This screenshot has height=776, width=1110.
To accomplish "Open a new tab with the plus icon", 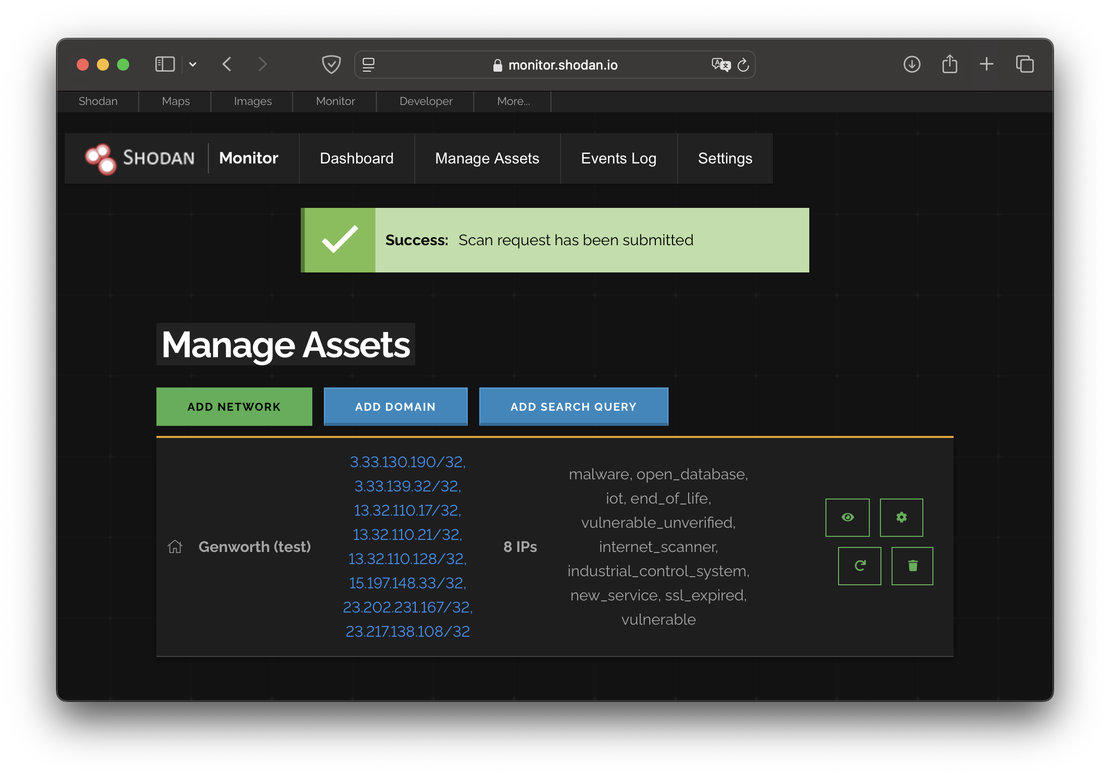I will tap(986, 63).
